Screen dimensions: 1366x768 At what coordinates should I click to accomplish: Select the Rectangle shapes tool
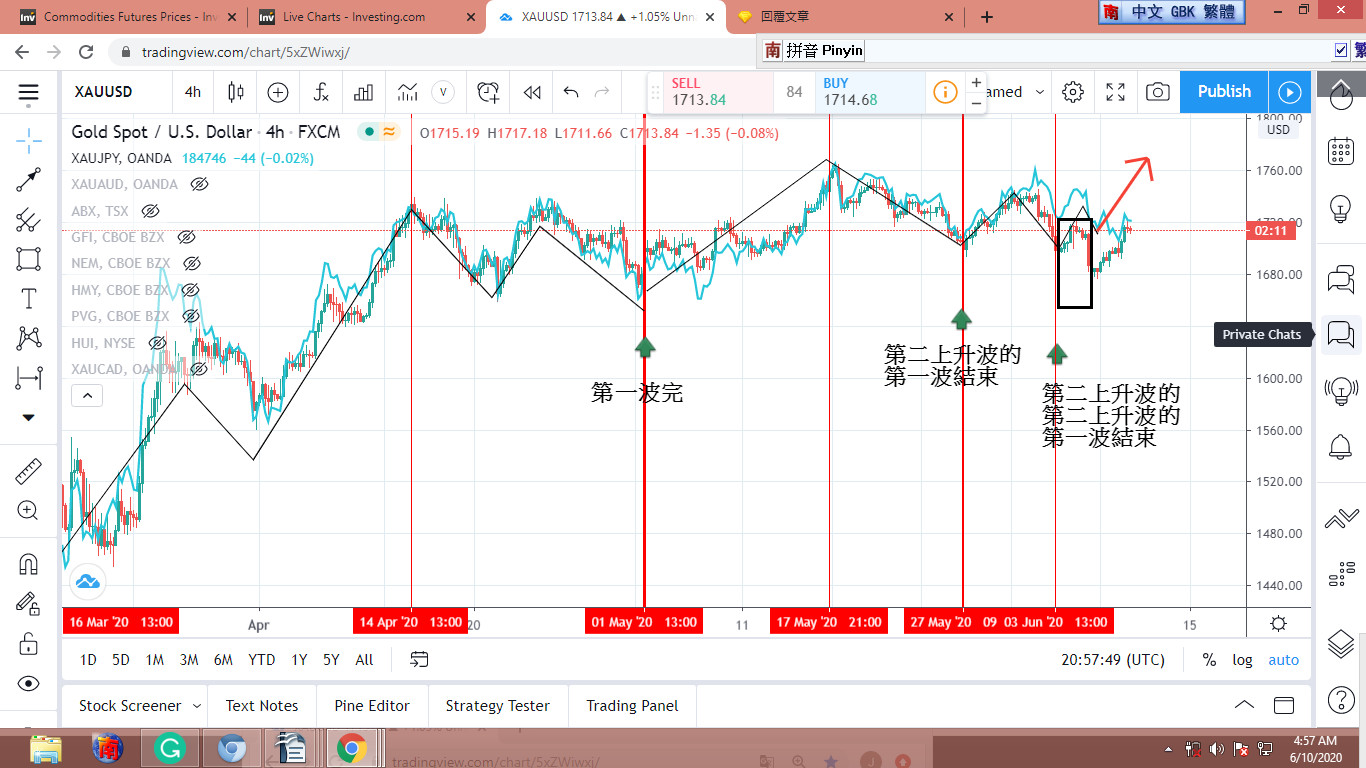point(29,259)
